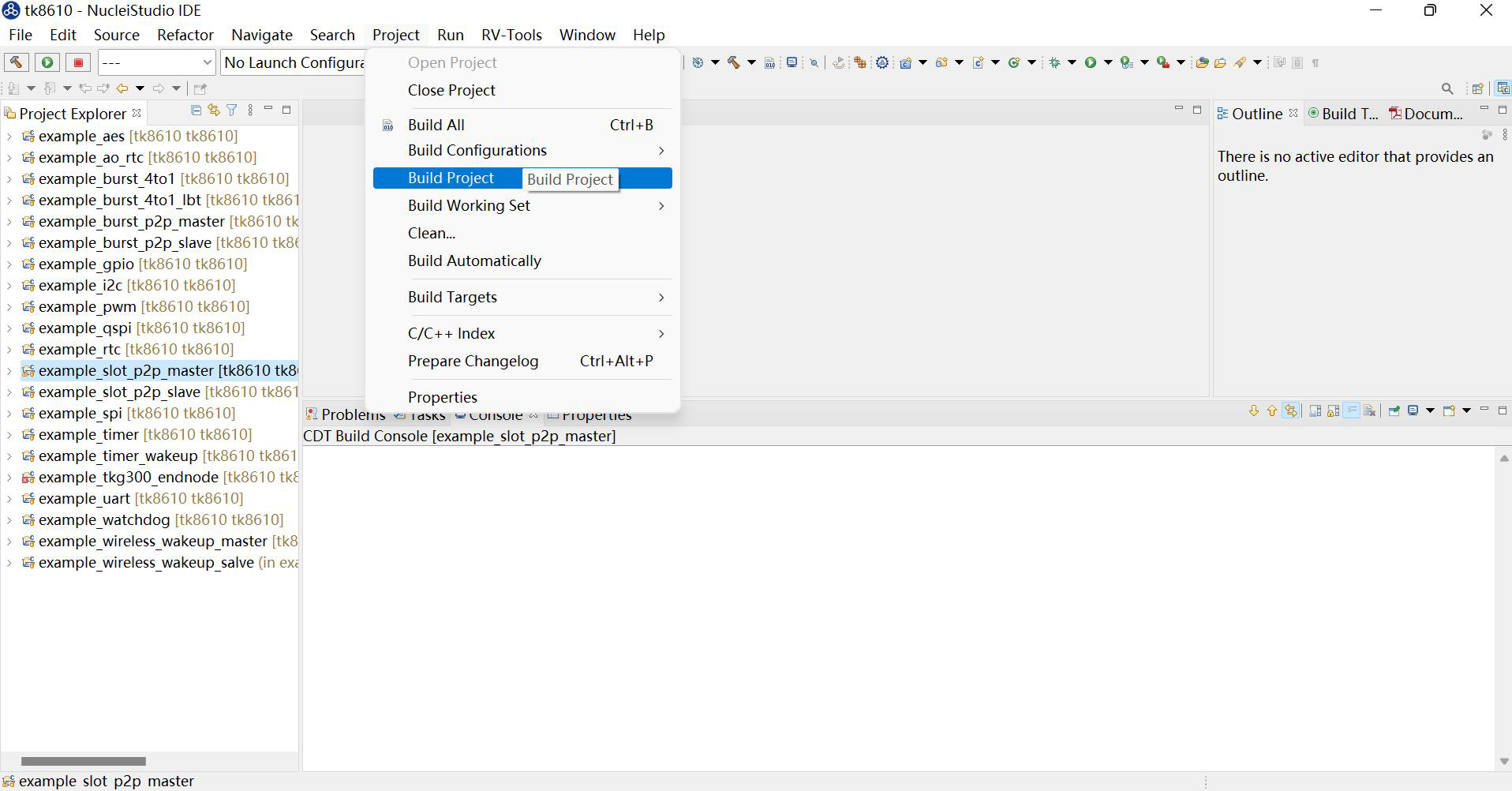Expand the example_gpio project tree node
Screen dimensions: 1512x791
tap(9, 264)
